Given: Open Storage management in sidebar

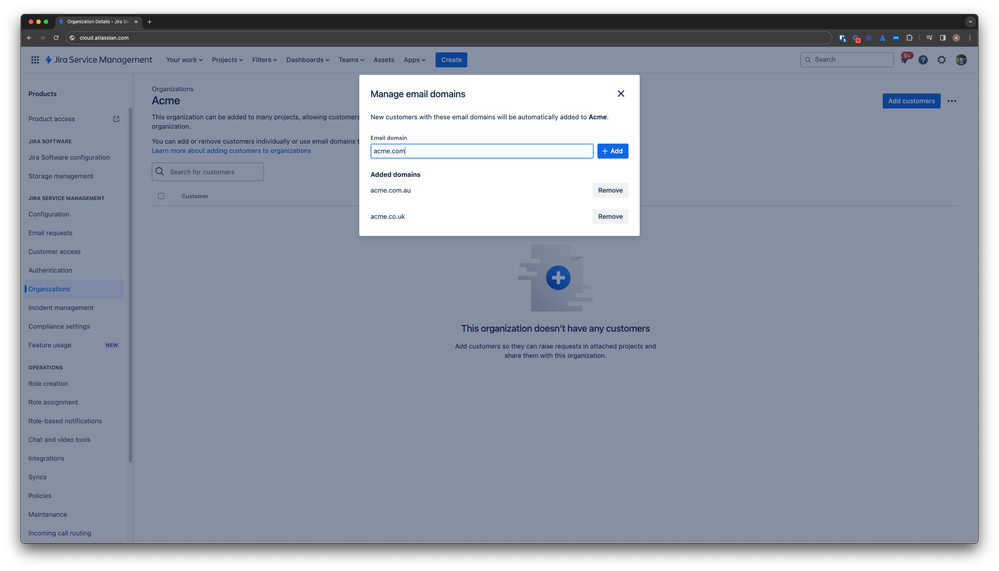Looking at the screenshot, I should 61,176.
